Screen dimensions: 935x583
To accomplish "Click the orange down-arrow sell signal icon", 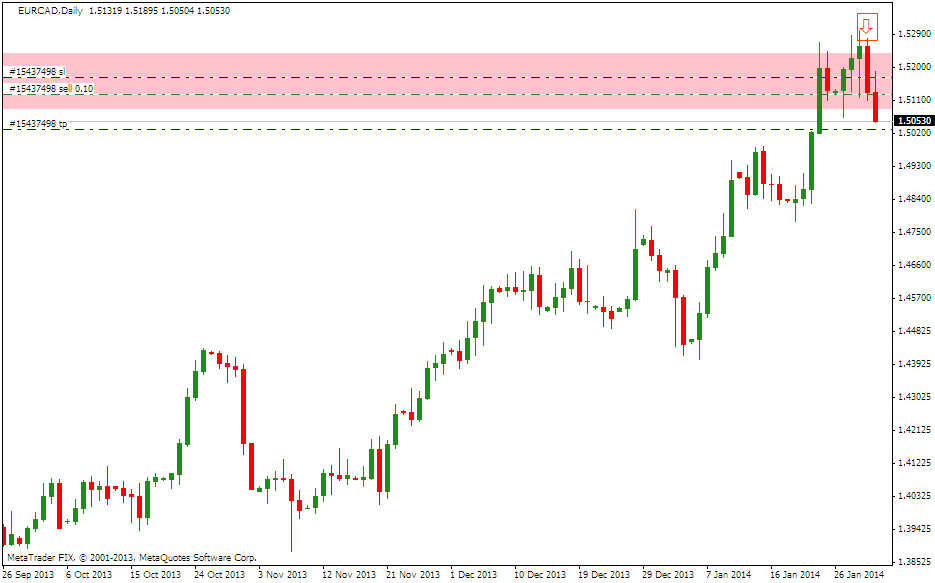I will (866, 27).
